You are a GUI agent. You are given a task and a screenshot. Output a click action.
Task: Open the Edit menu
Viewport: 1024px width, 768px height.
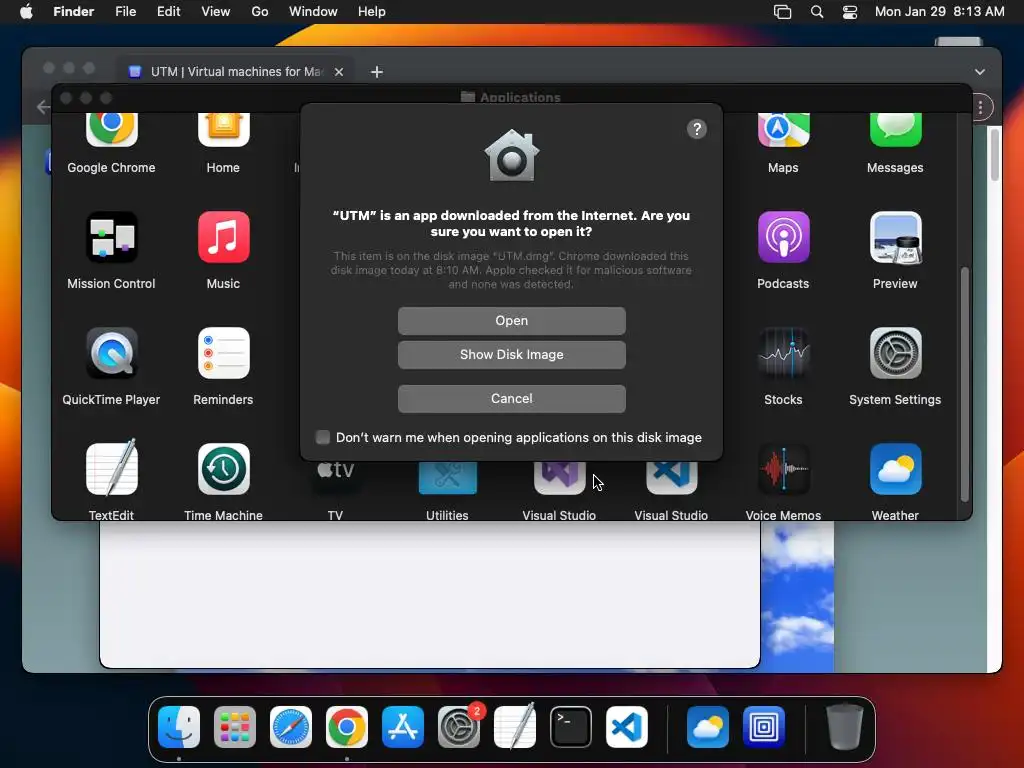coord(168,12)
